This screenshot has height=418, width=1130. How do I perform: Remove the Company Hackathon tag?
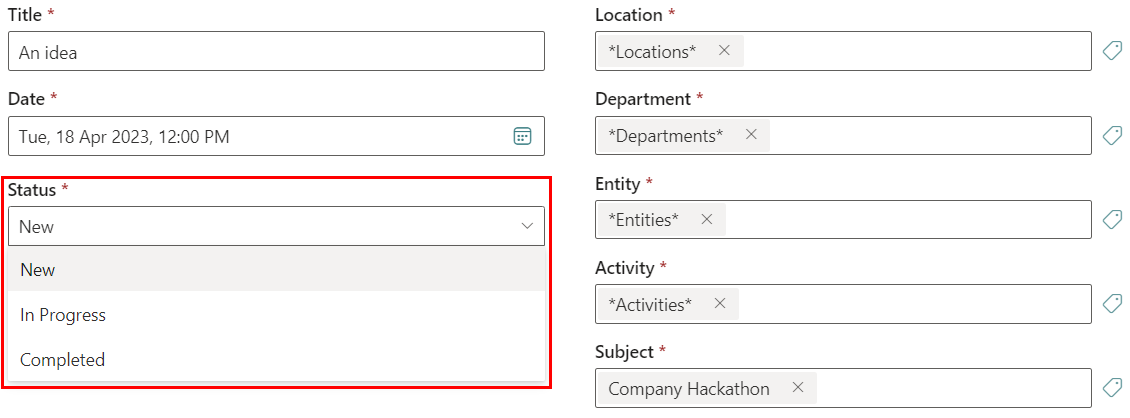[x=797, y=388]
